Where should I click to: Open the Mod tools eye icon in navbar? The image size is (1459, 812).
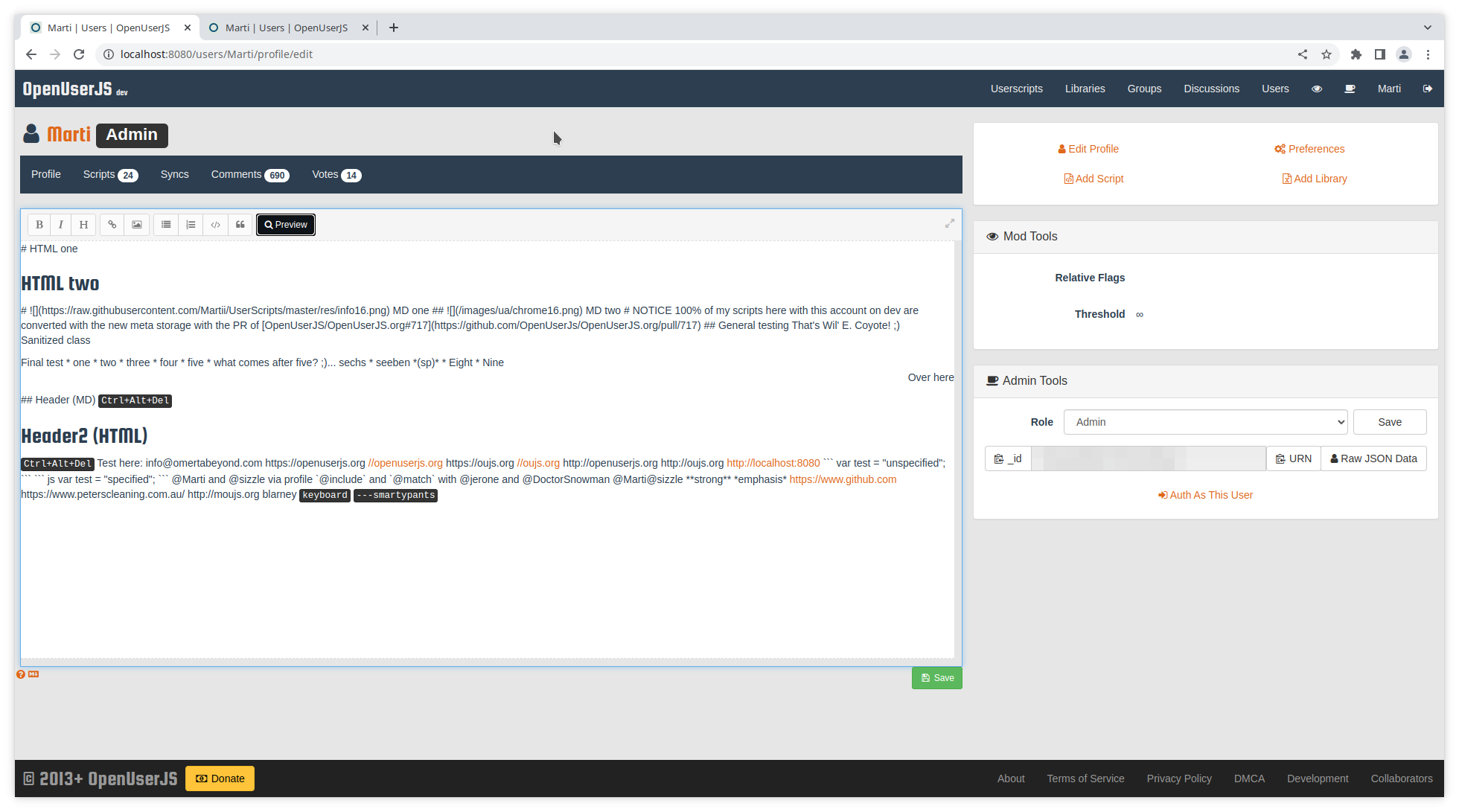pyautogui.click(x=1317, y=89)
